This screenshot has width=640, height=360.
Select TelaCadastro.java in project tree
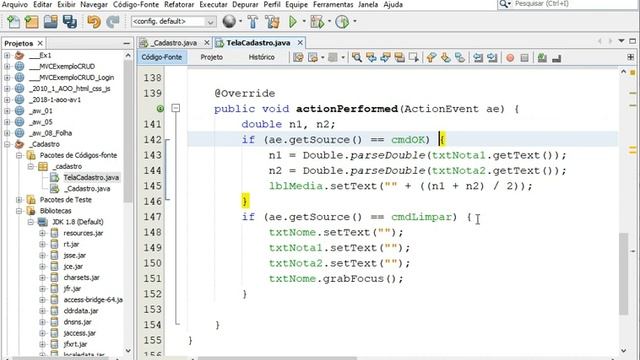(91, 178)
